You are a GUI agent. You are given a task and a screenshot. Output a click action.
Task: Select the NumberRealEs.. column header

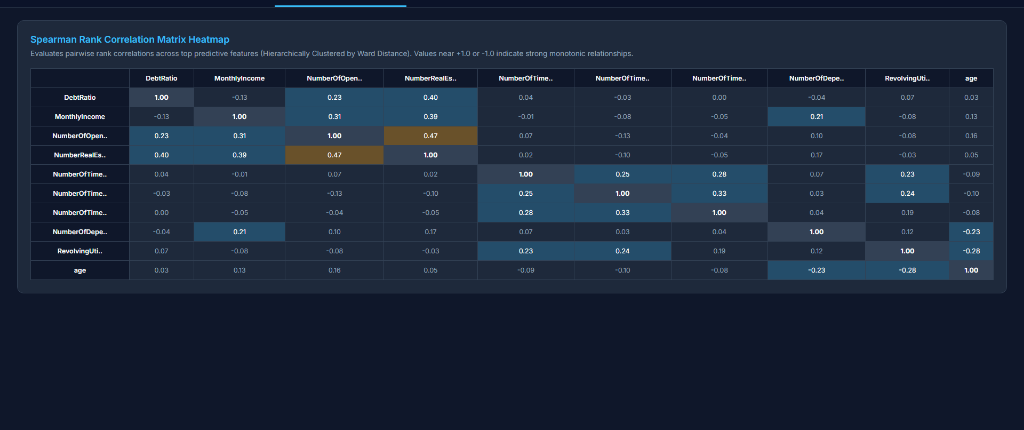pyautogui.click(x=430, y=78)
